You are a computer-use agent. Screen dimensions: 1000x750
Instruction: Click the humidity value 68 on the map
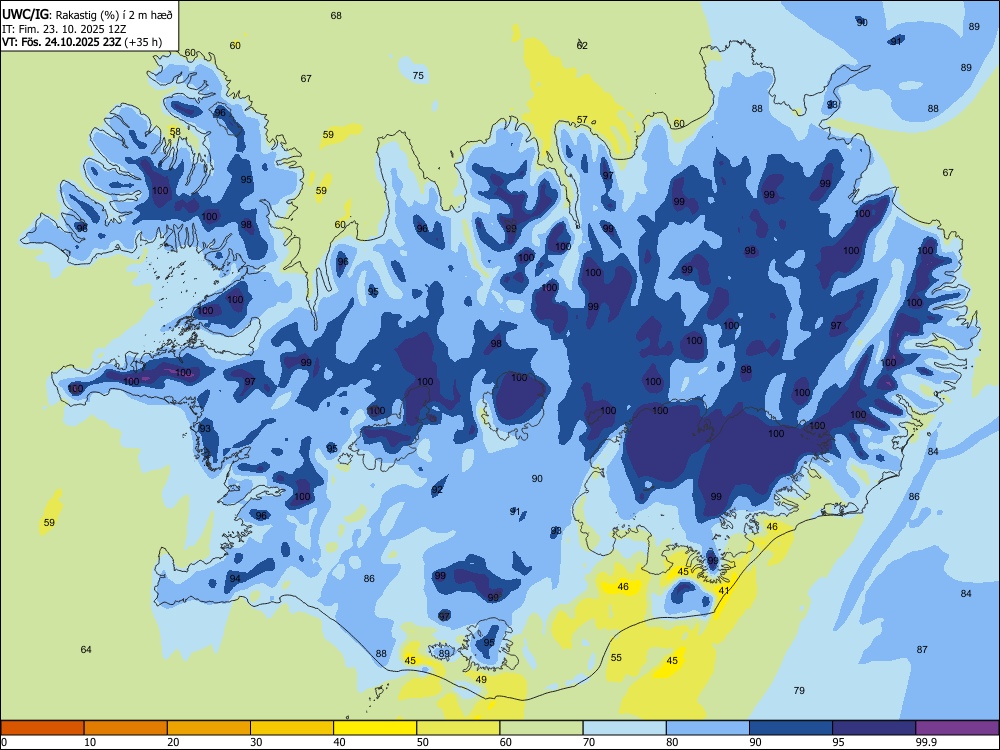[x=336, y=15]
